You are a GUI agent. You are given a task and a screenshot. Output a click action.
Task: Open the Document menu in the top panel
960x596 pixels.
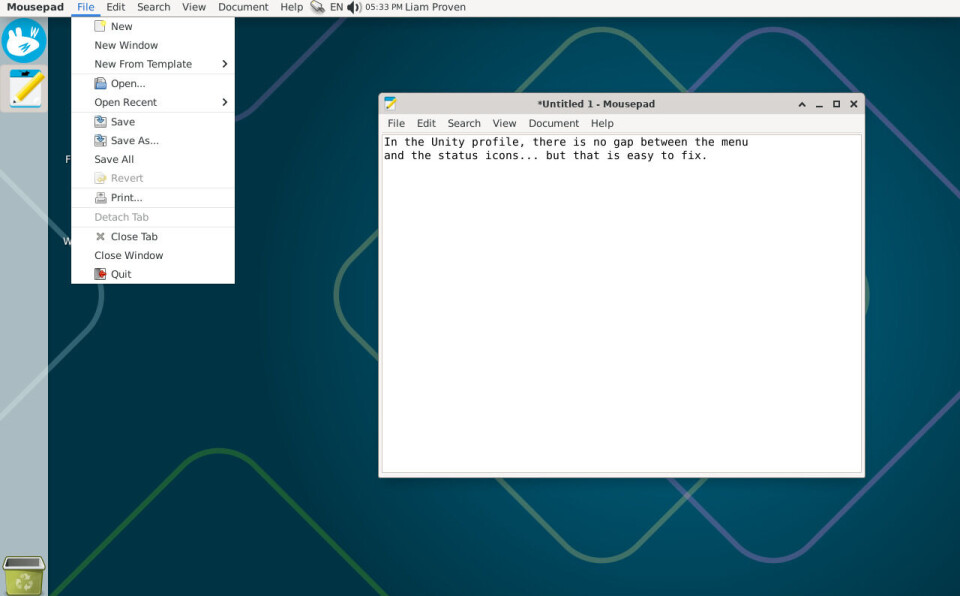point(243,7)
